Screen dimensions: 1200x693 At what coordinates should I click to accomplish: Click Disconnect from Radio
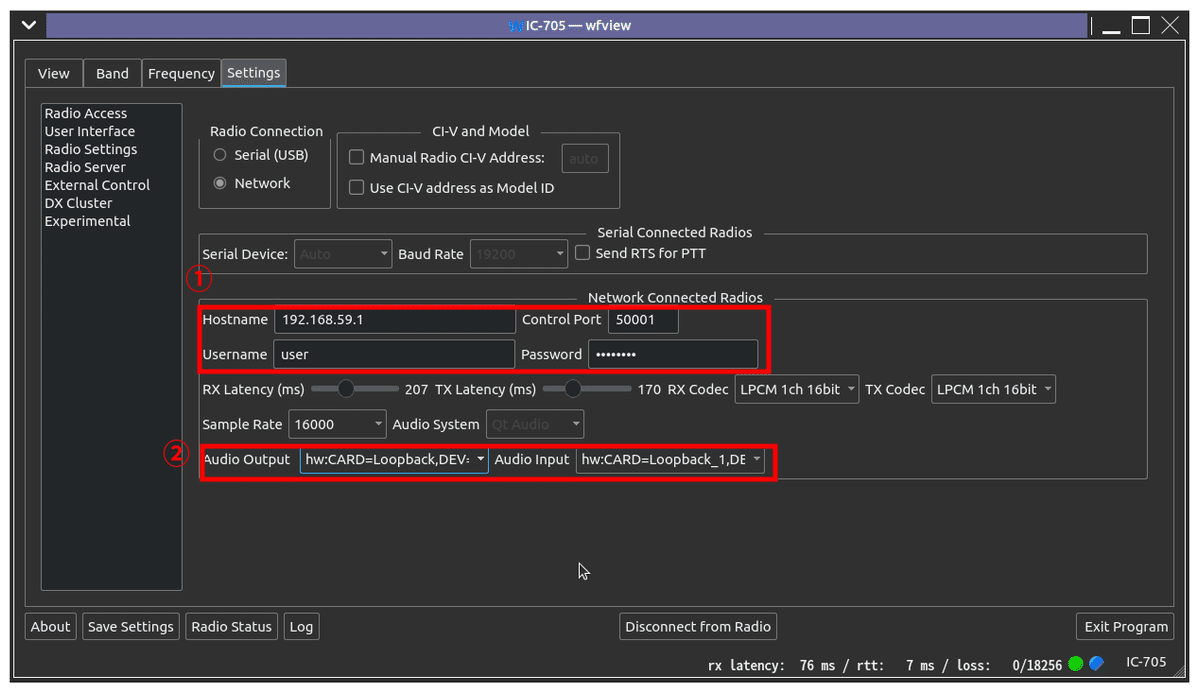tap(697, 626)
